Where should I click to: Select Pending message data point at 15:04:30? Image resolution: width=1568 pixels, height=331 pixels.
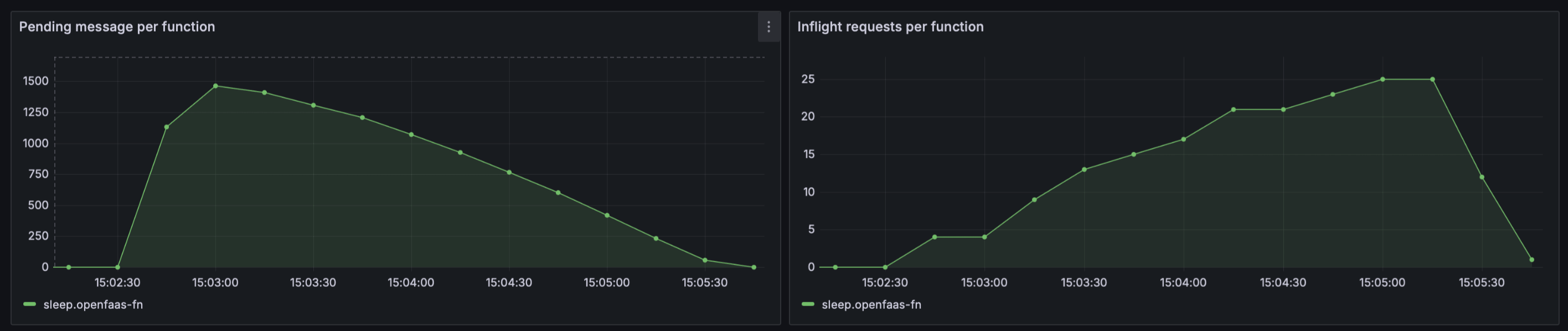coord(509,172)
